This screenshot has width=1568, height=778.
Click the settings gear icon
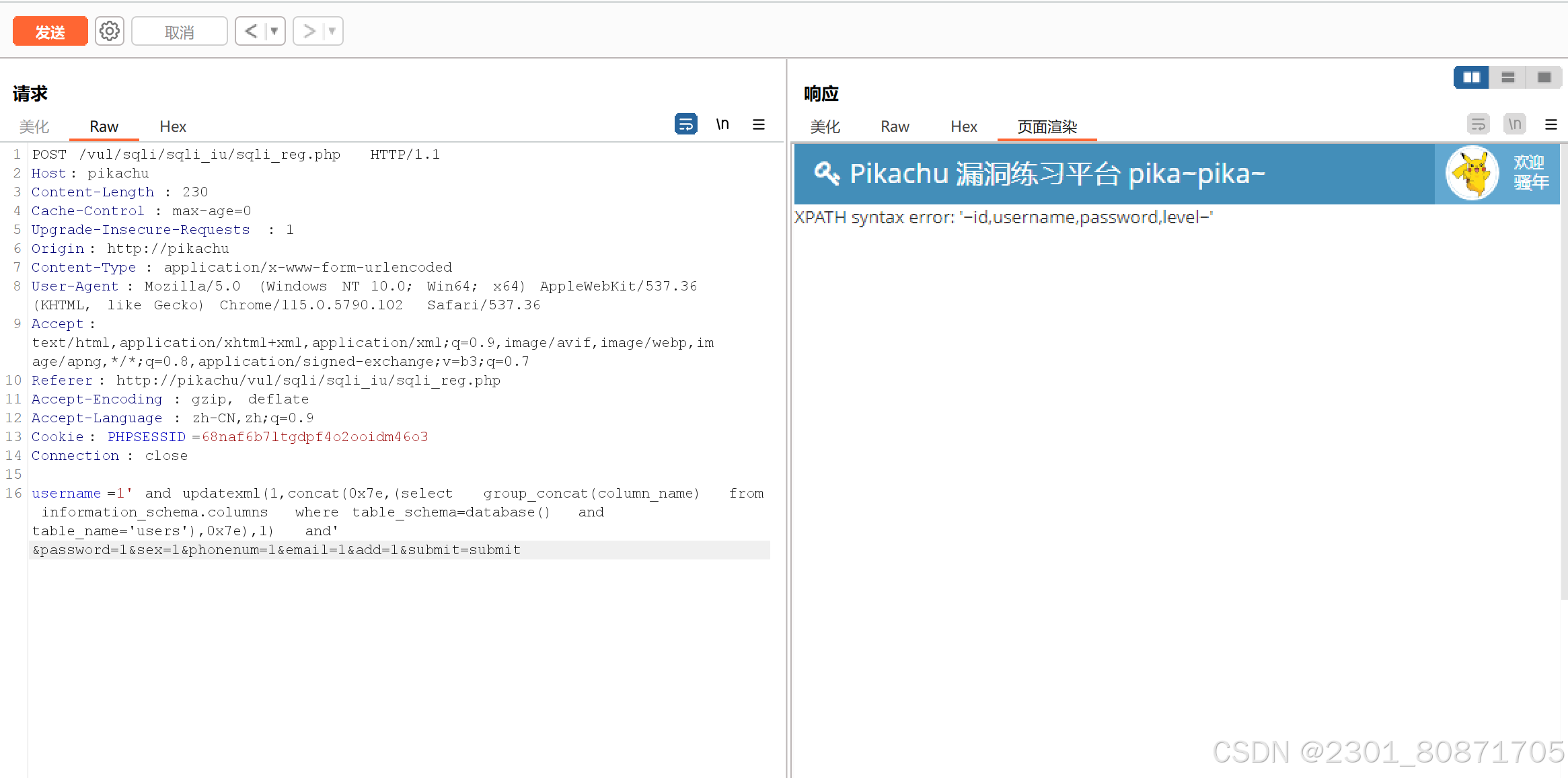coord(109,31)
